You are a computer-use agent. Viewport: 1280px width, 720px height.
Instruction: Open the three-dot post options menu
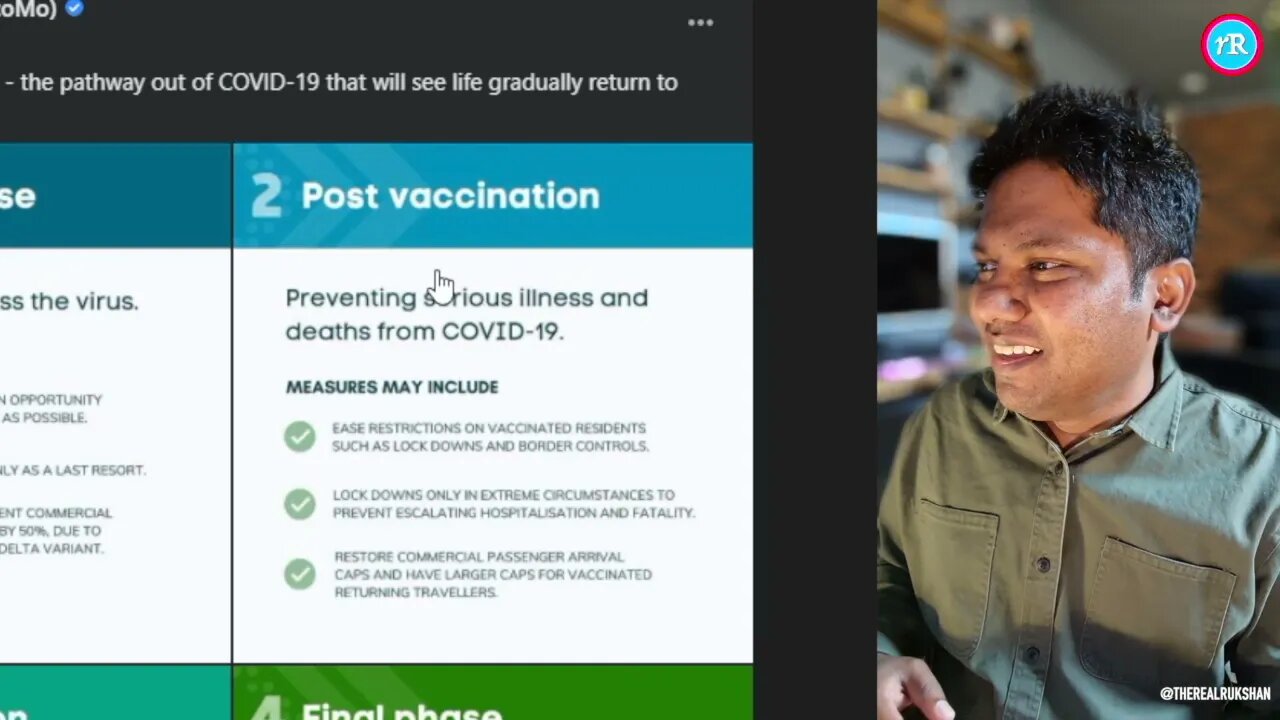pos(700,23)
